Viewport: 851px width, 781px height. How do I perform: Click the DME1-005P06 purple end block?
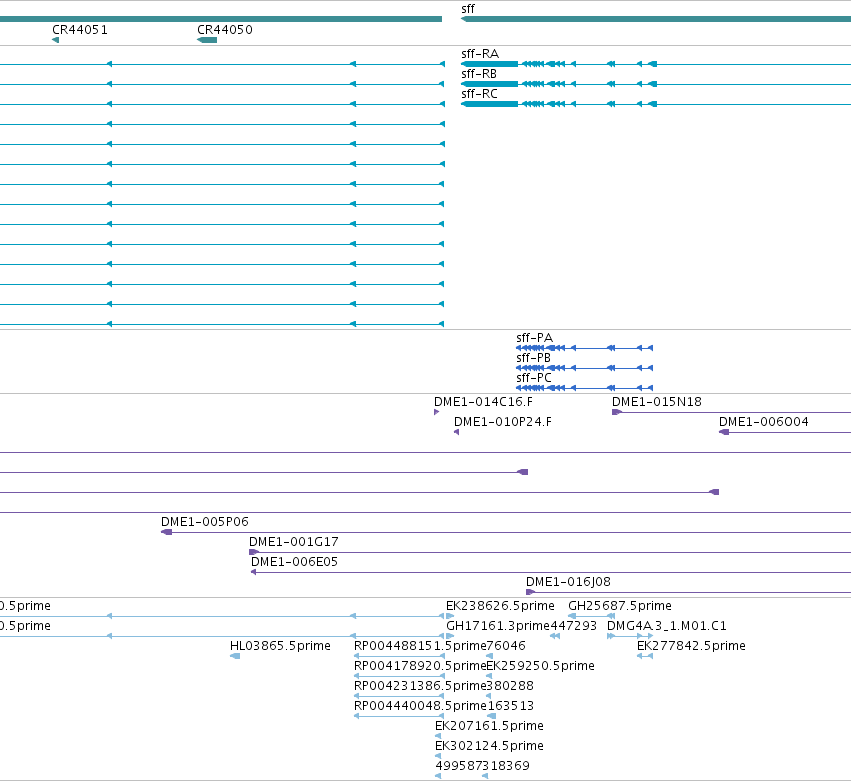[x=167, y=532]
